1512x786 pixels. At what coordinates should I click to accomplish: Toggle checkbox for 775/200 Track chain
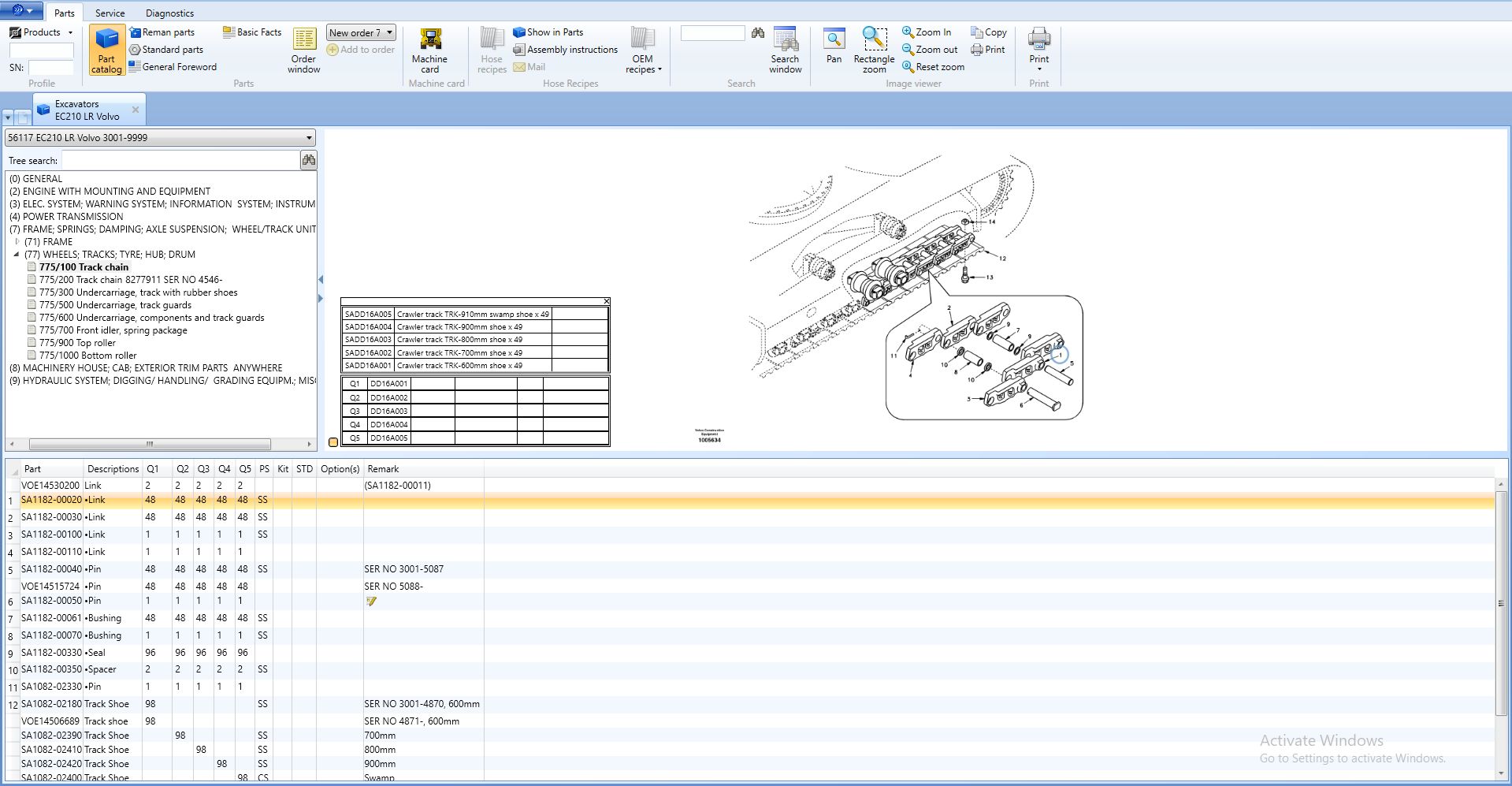point(32,280)
